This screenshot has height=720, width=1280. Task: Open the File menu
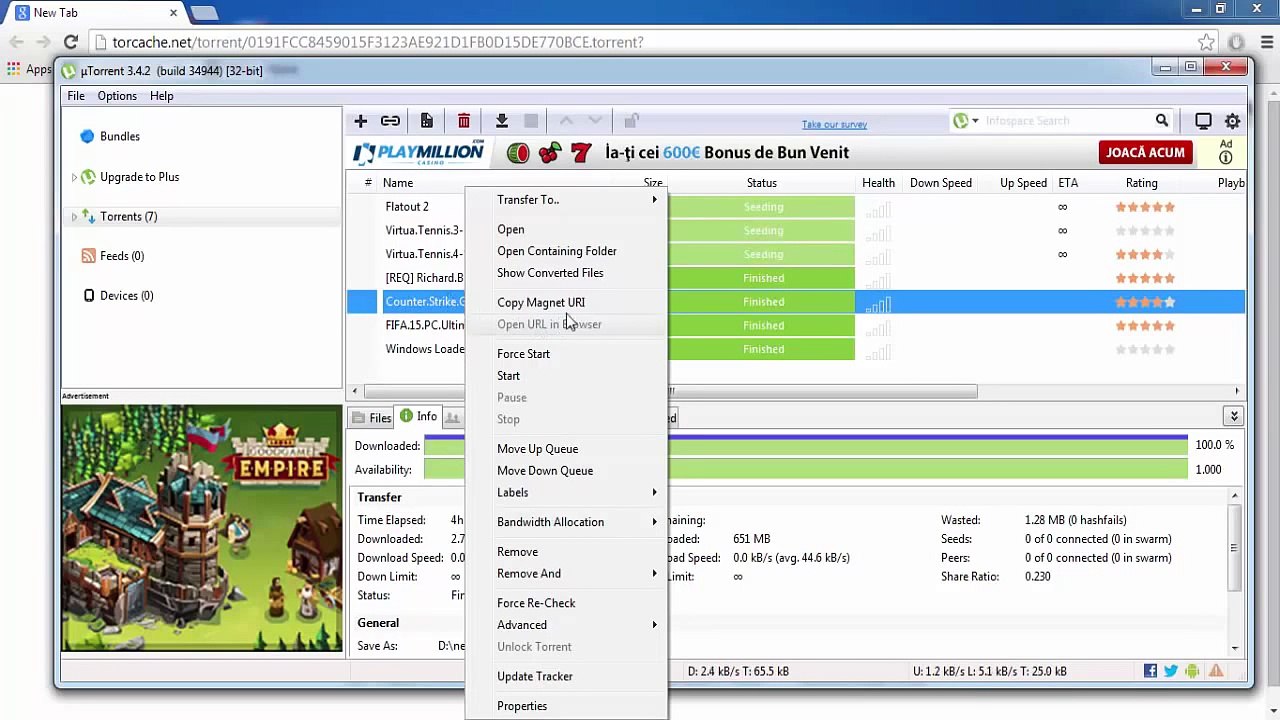tap(76, 96)
